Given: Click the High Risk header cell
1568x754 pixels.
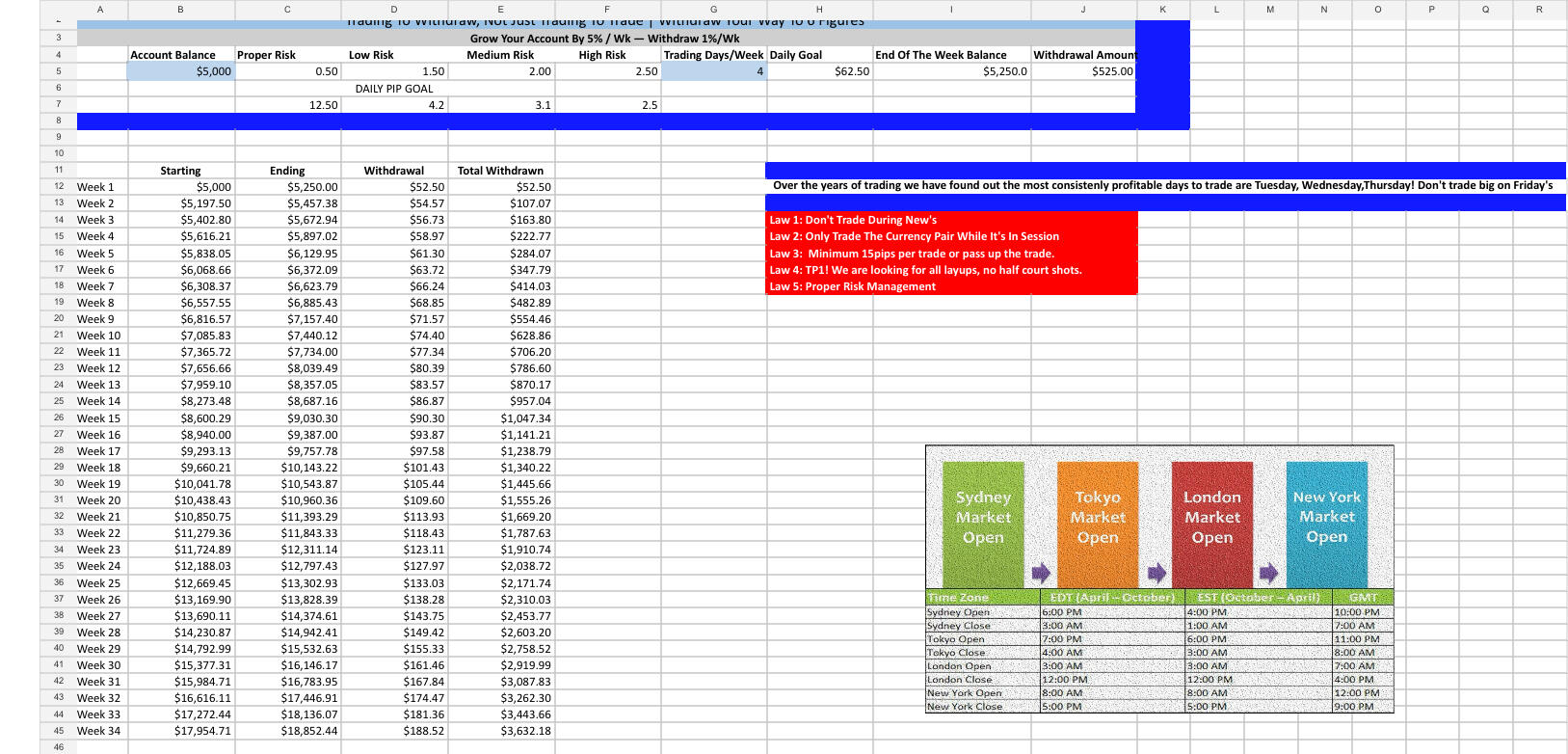Looking at the screenshot, I should [x=607, y=55].
